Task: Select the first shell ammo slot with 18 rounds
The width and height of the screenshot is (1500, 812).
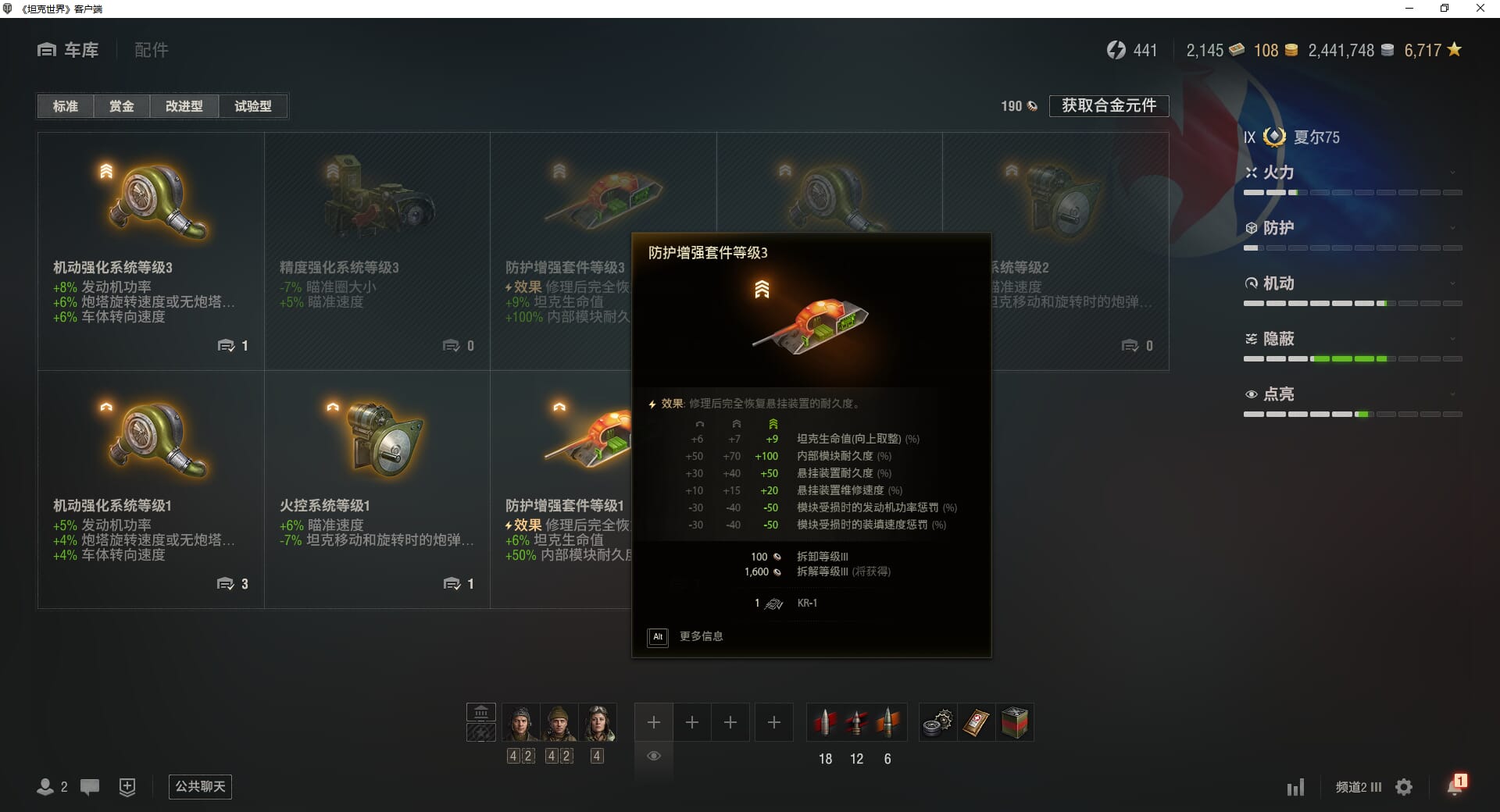Action: point(825,723)
